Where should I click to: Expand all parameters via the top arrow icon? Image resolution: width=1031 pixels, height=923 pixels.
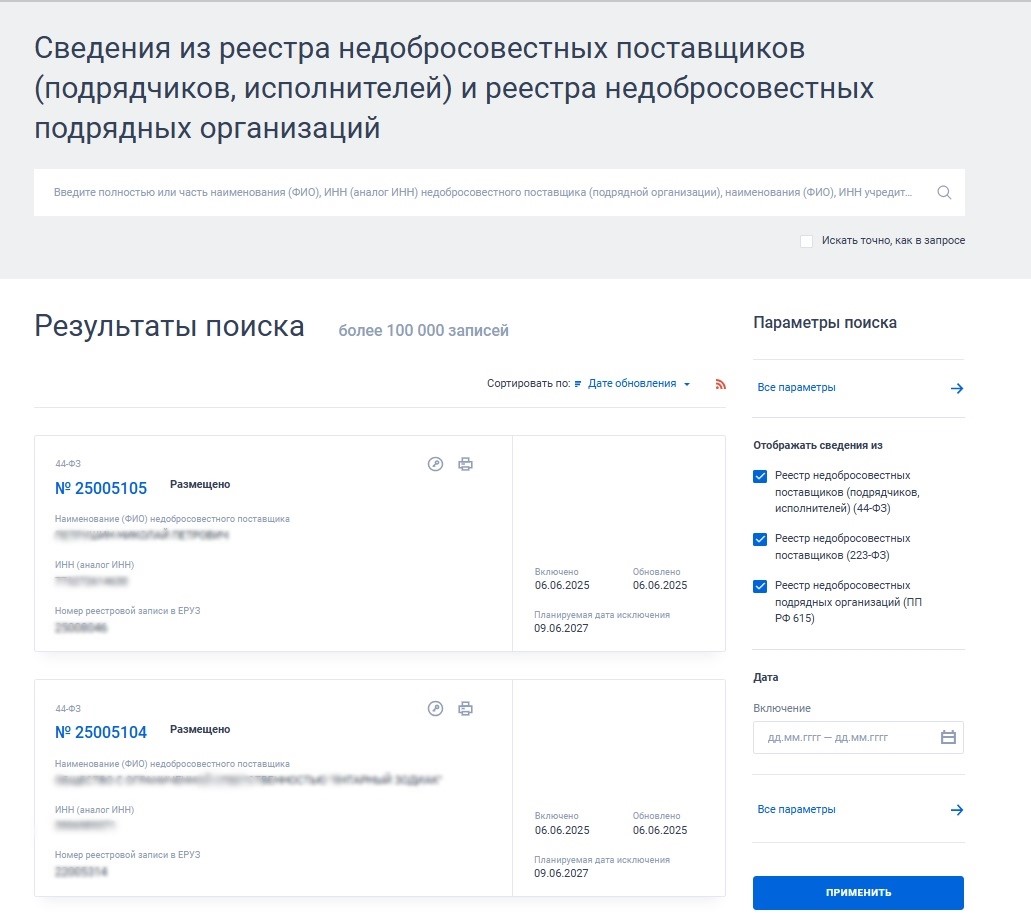[x=957, y=388]
